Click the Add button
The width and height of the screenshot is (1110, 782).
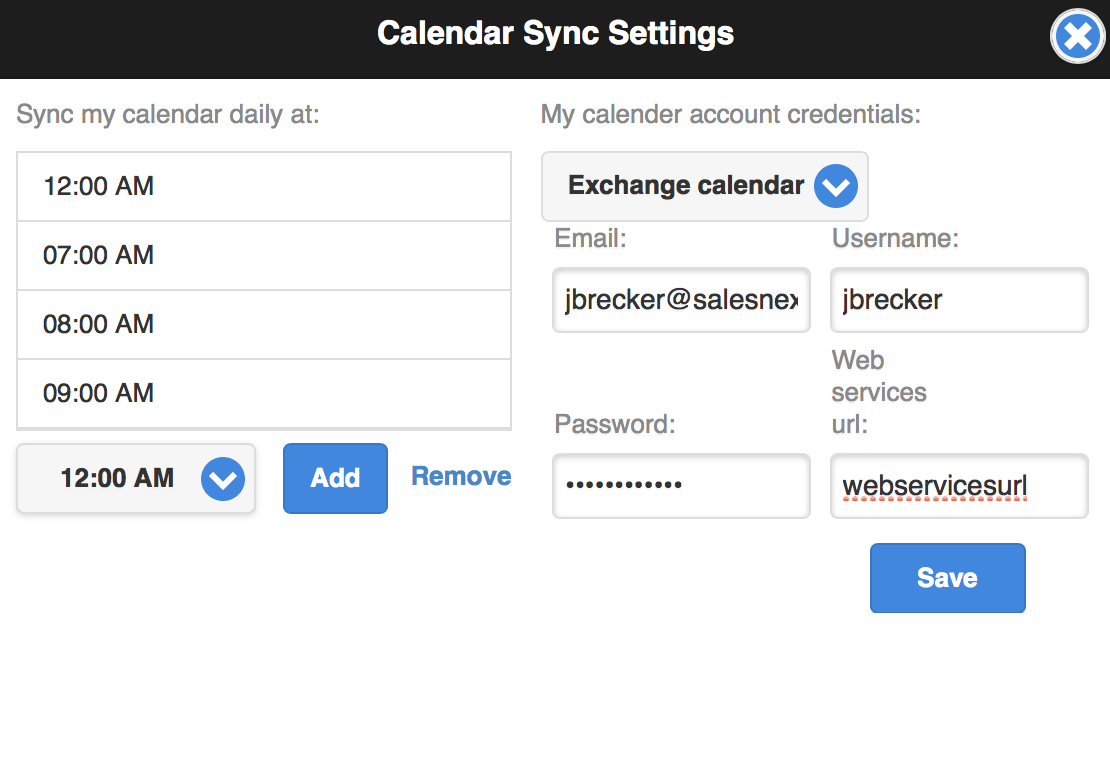tap(335, 478)
